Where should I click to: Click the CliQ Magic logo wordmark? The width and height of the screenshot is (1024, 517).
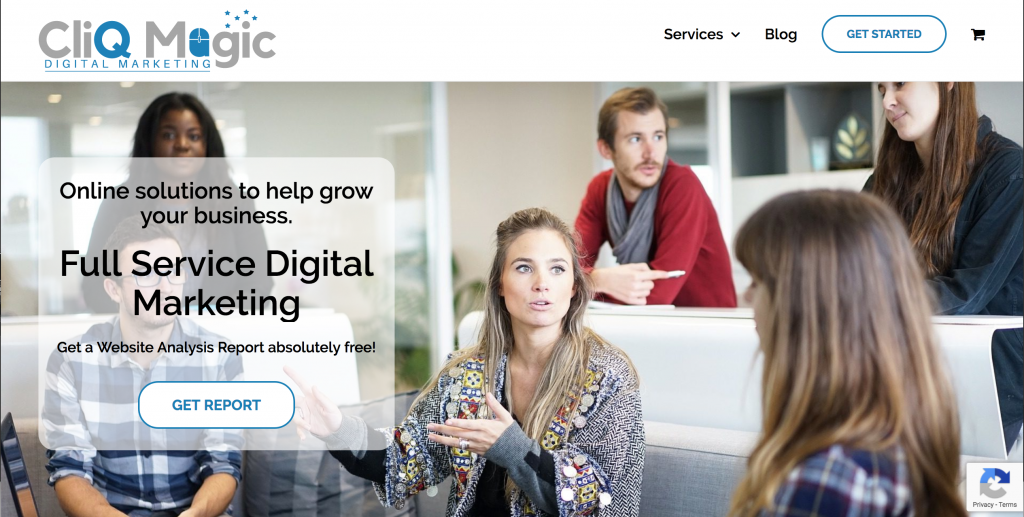[x=157, y=40]
